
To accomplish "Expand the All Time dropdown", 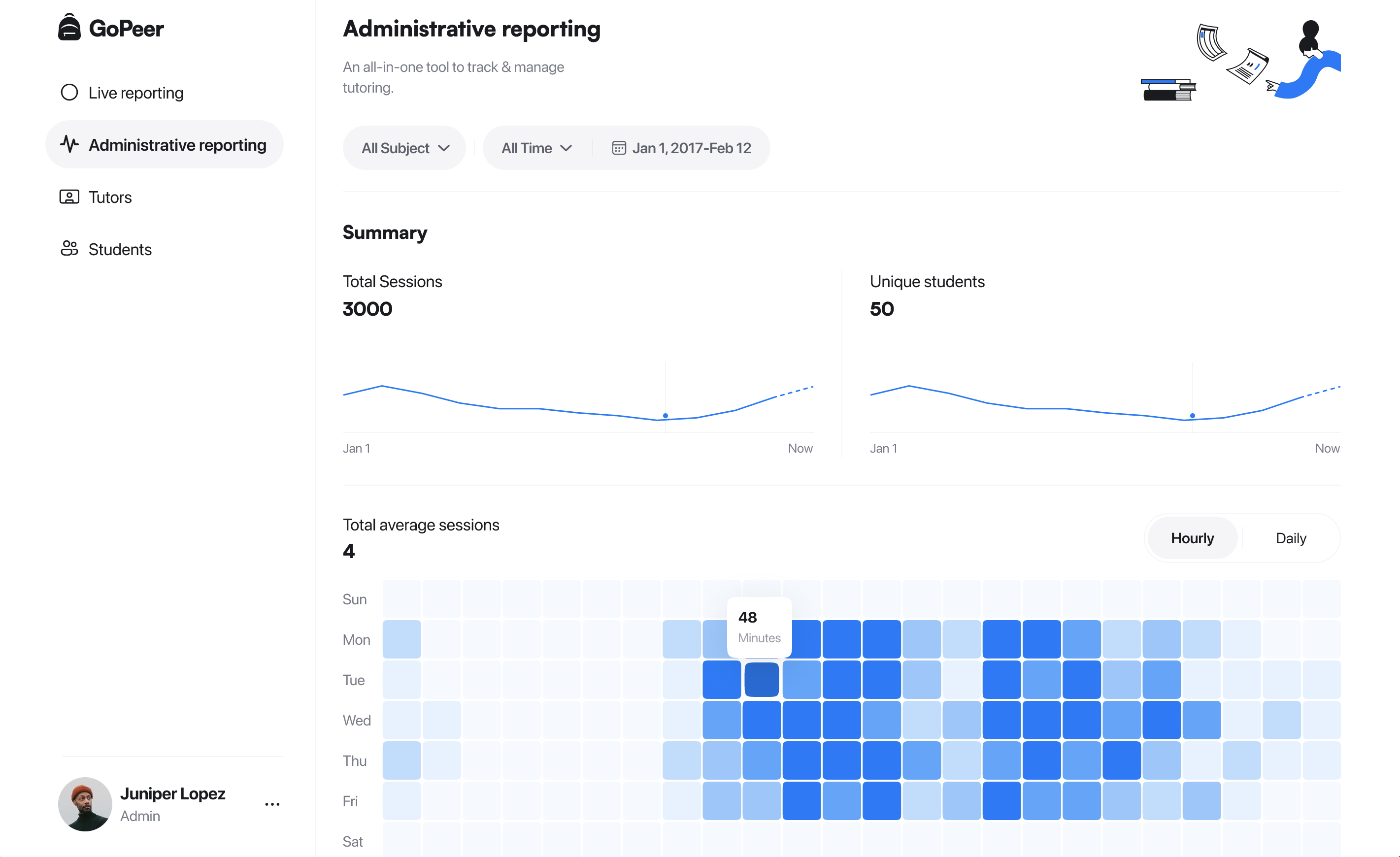I will [536, 148].
